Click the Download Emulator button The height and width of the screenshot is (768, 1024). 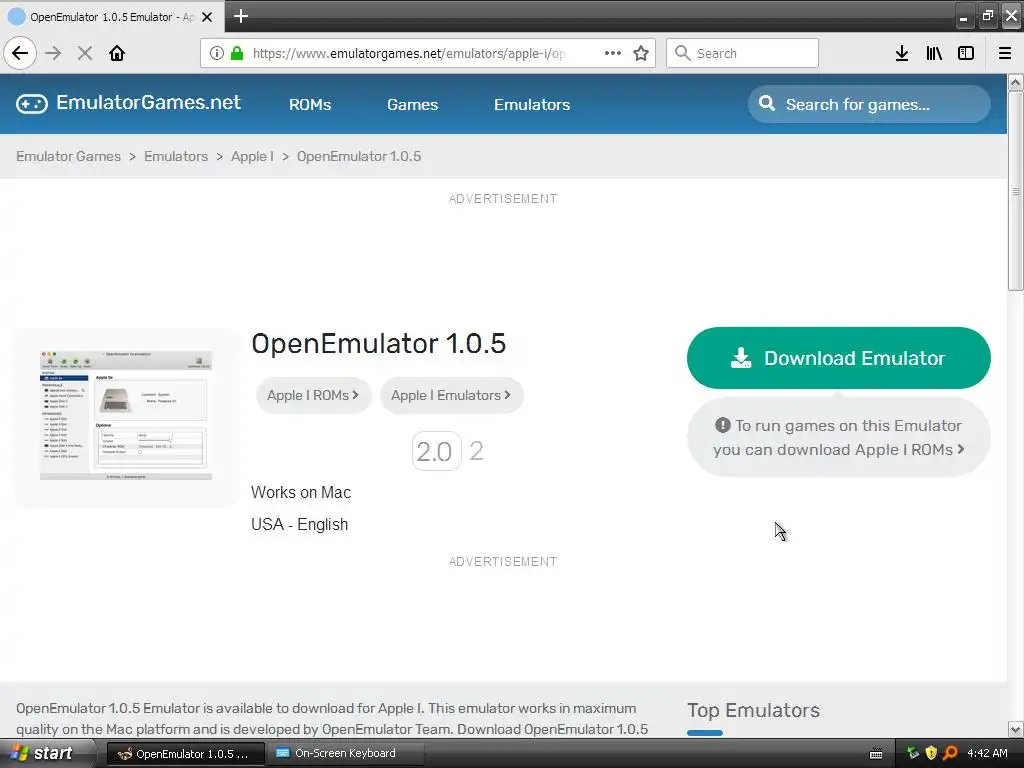point(839,358)
